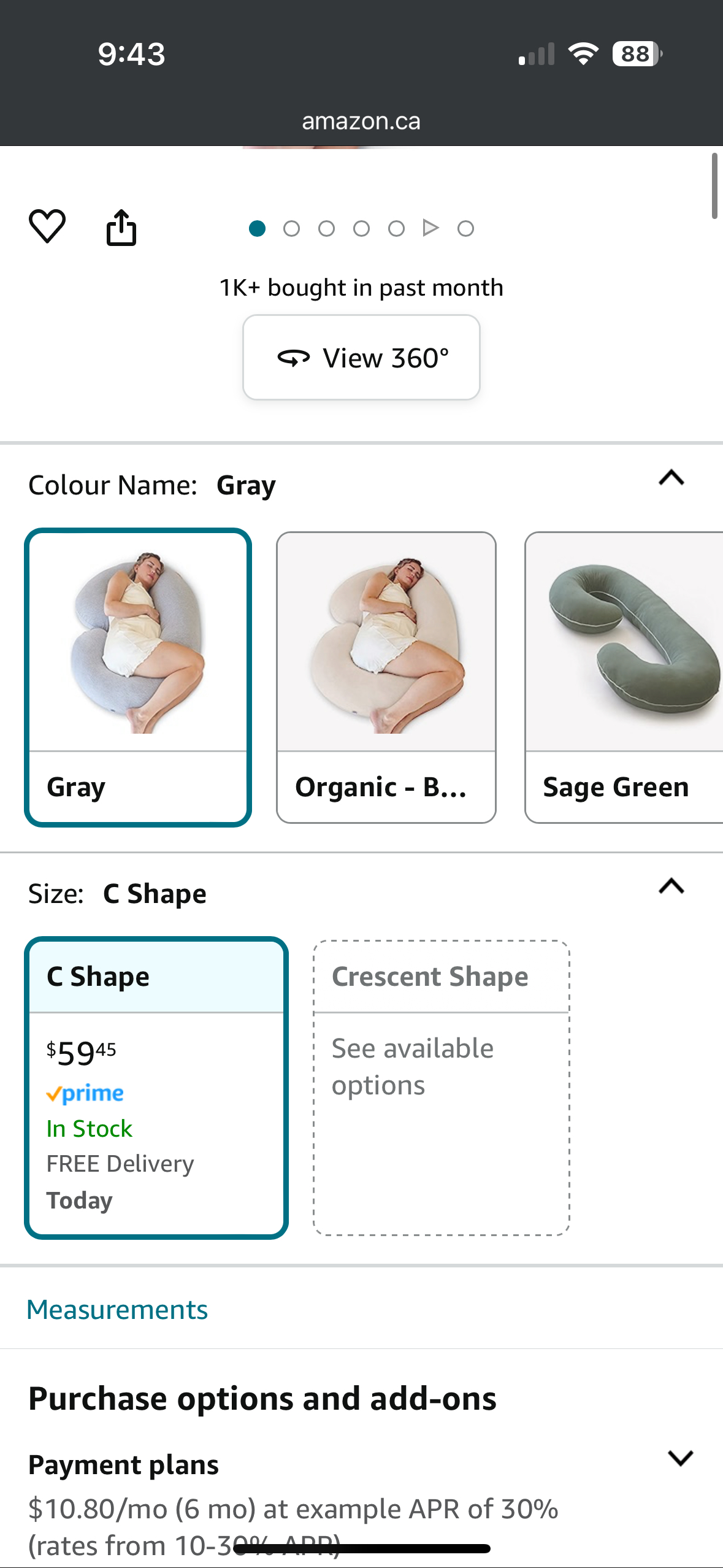Select the last image carousel dot
Screen dimensions: 723x1568
pos(465,229)
